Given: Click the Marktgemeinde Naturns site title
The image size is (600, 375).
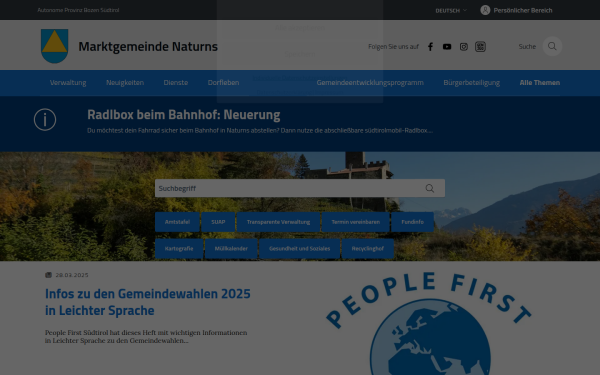Looking at the screenshot, I should [148, 46].
